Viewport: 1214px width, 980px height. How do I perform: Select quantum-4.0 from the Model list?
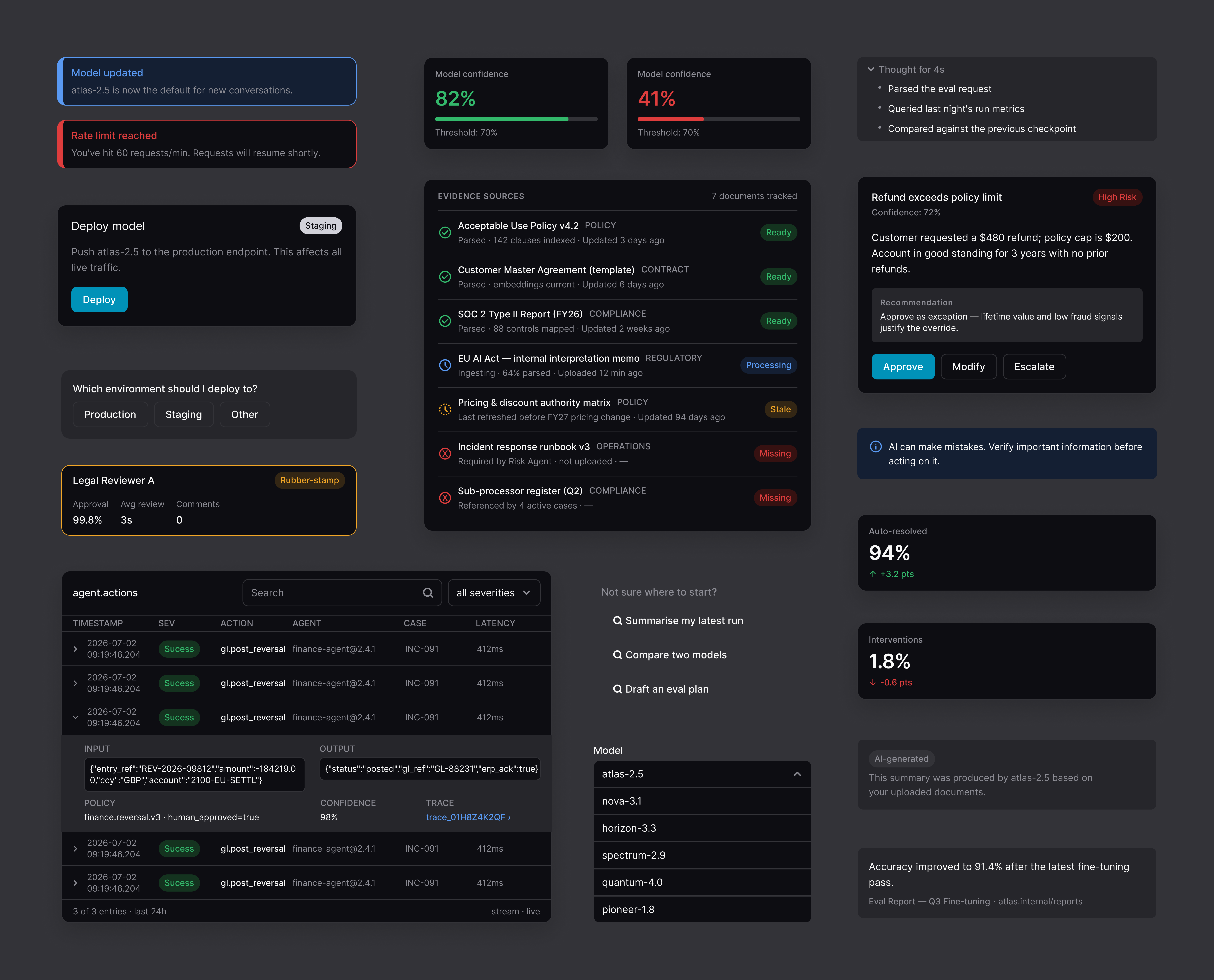pyautogui.click(x=702, y=882)
